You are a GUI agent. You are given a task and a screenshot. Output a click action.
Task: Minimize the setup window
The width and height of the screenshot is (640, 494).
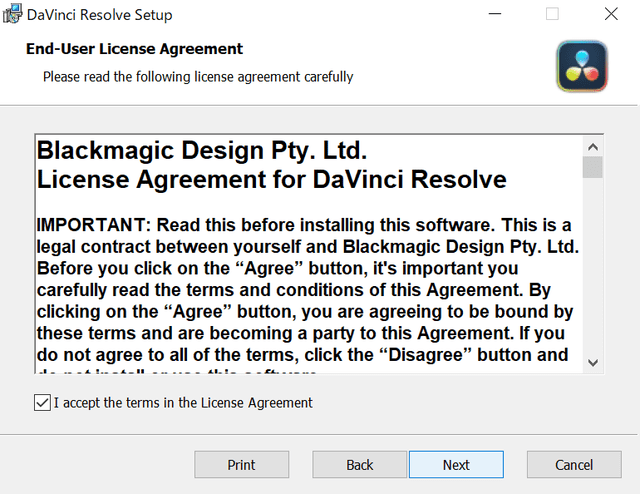(x=495, y=14)
